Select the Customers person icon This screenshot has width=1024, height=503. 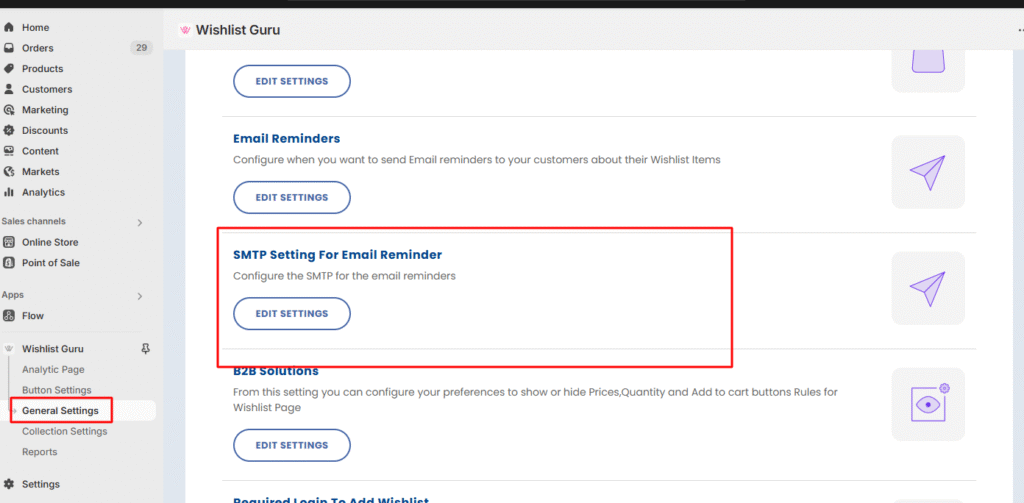click(x=9, y=89)
